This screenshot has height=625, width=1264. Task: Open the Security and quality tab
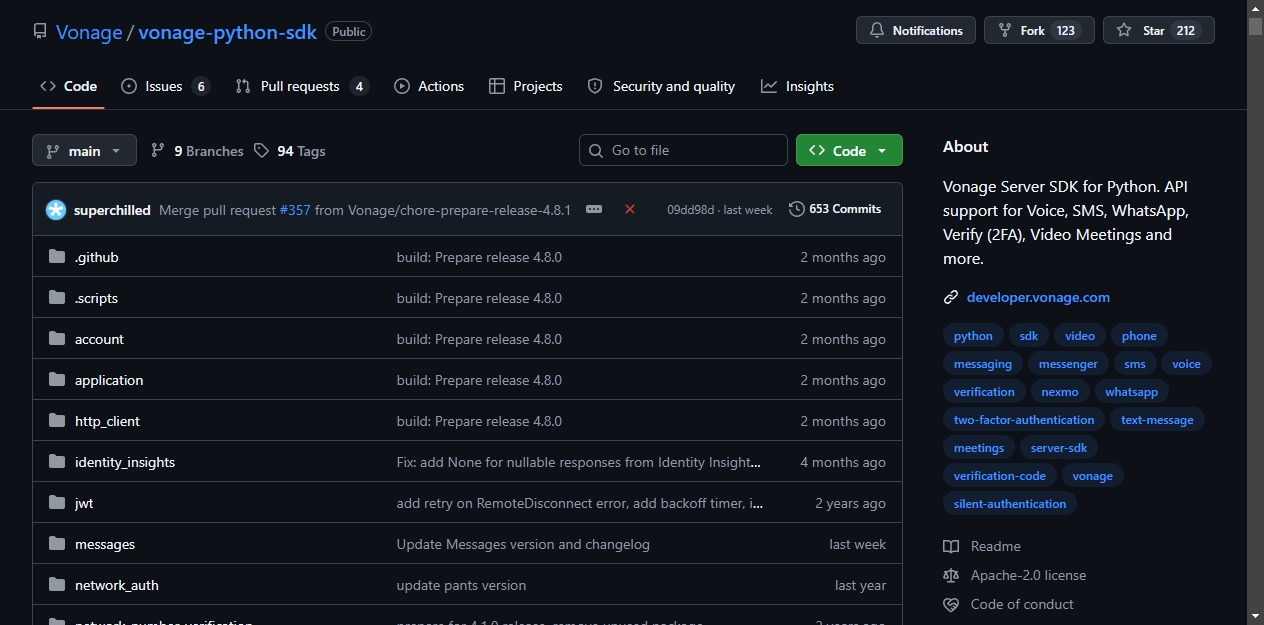coord(661,86)
